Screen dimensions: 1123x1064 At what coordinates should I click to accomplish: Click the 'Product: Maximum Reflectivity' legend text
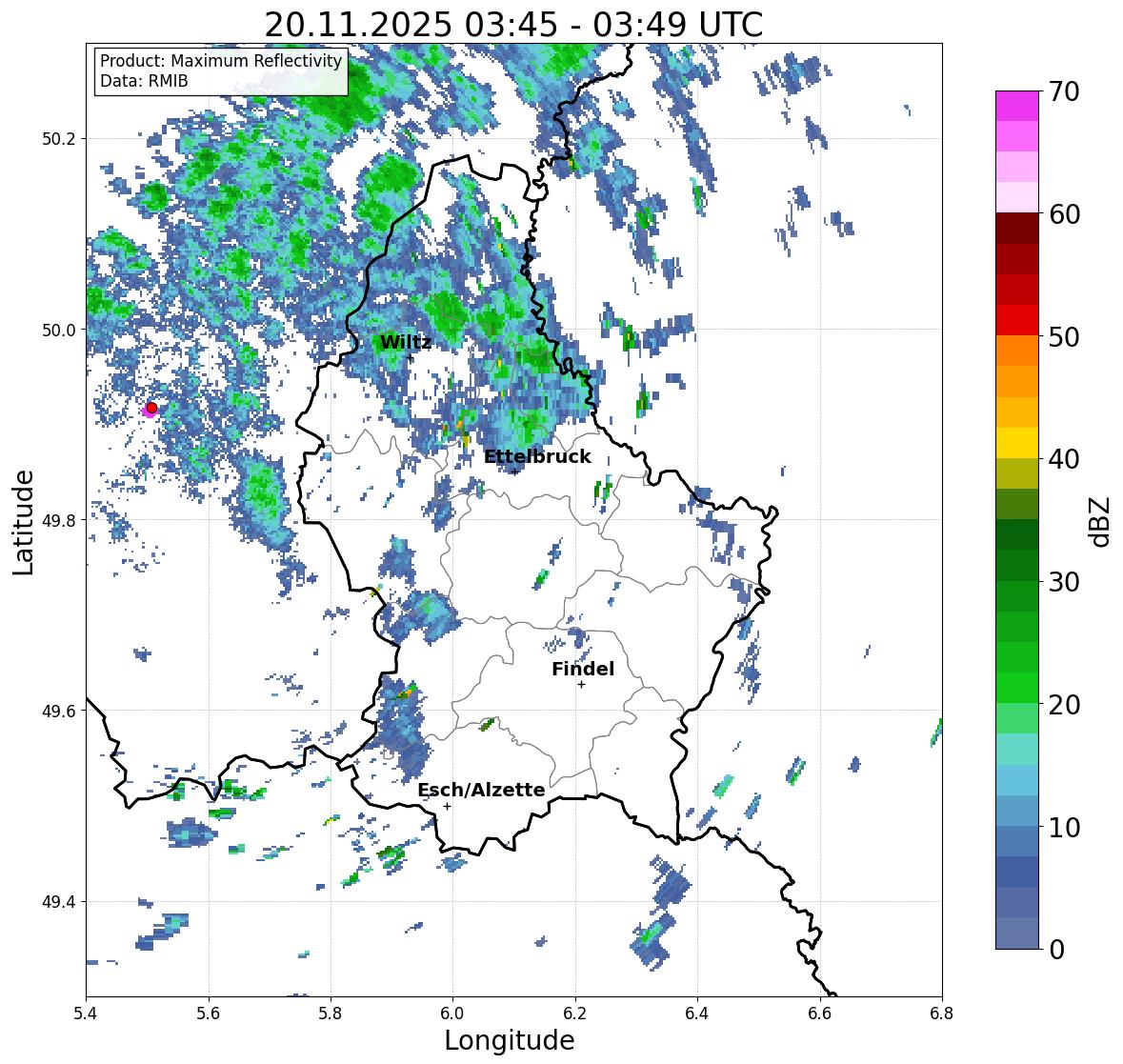point(221,61)
